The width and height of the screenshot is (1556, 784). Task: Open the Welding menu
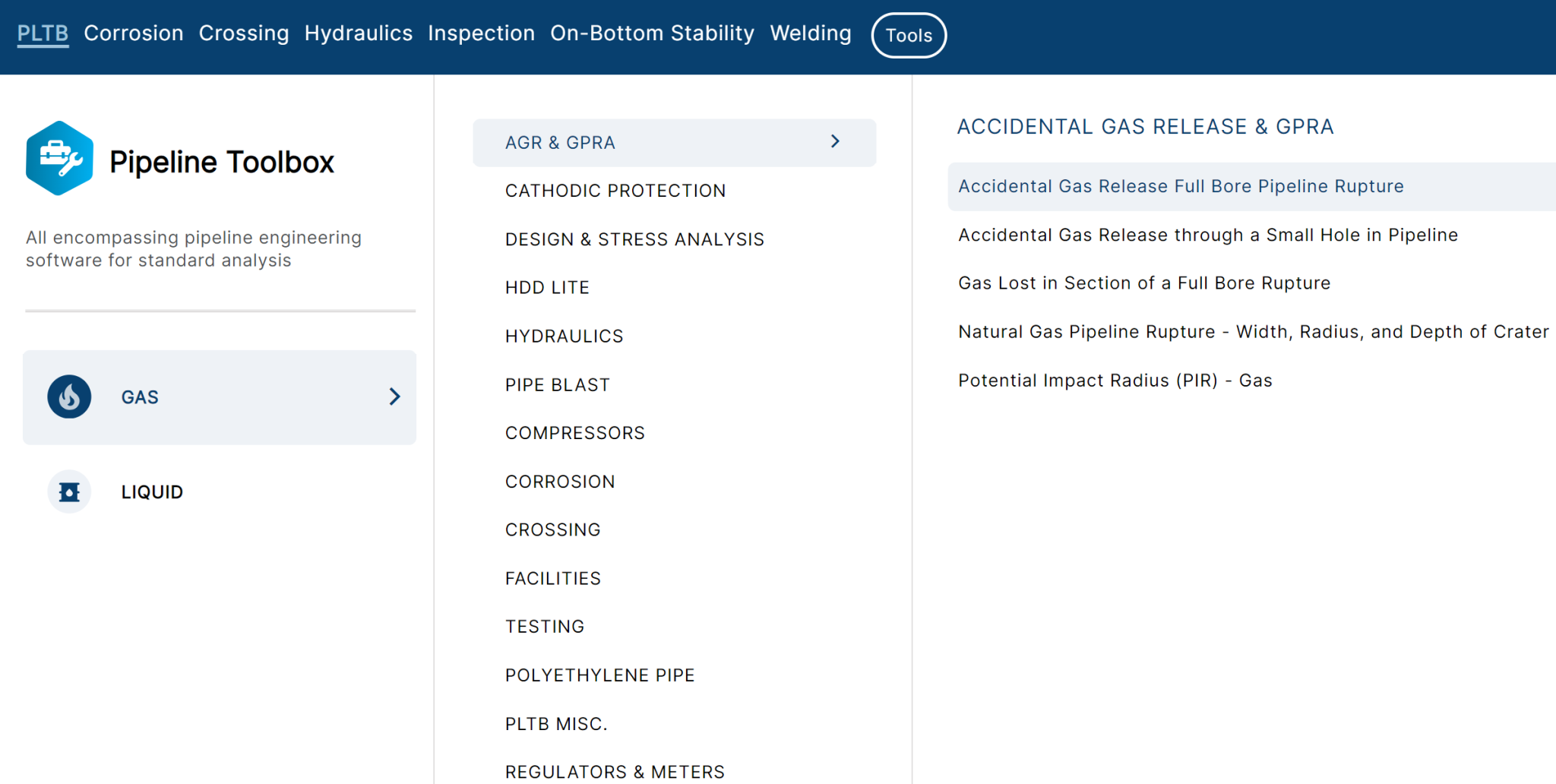pyautogui.click(x=810, y=33)
